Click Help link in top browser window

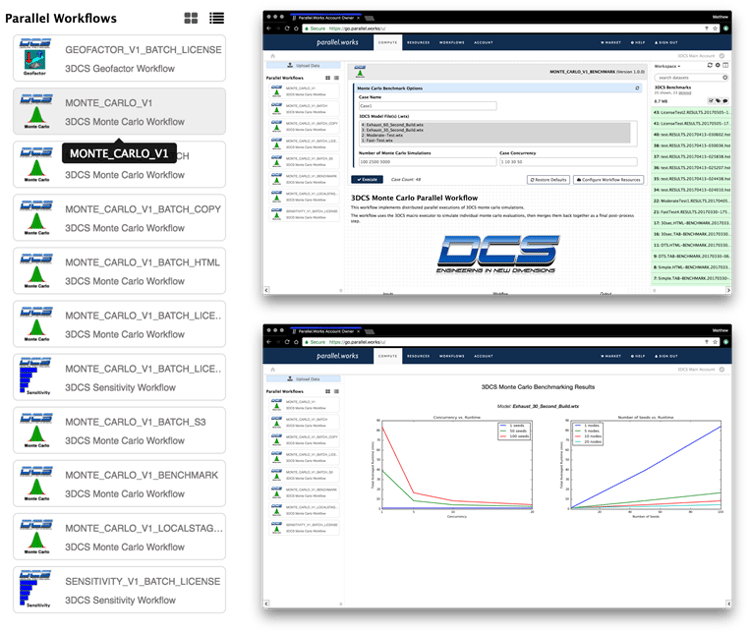point(638,43)
